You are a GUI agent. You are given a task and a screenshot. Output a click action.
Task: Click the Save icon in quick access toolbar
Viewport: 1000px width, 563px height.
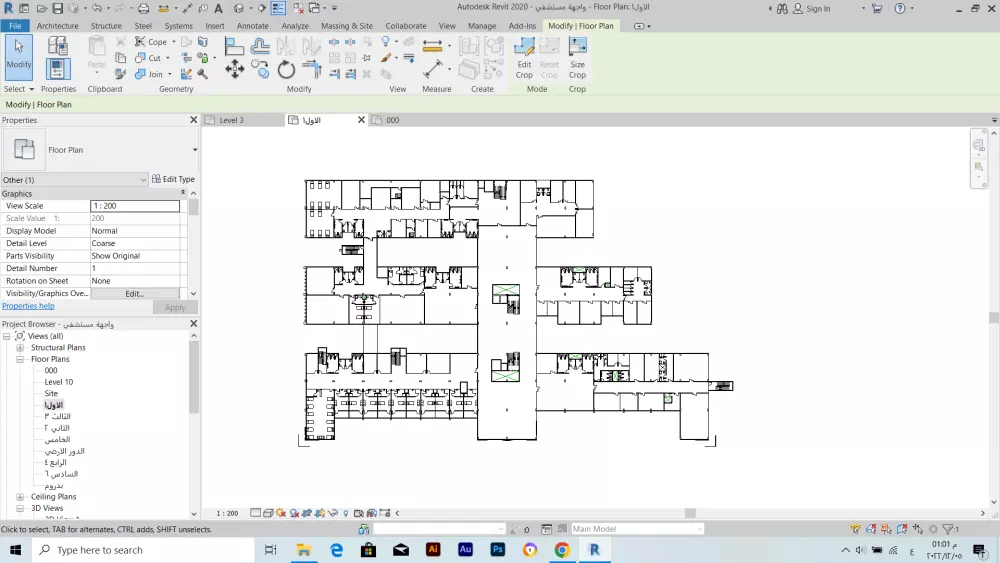(57, 8)
